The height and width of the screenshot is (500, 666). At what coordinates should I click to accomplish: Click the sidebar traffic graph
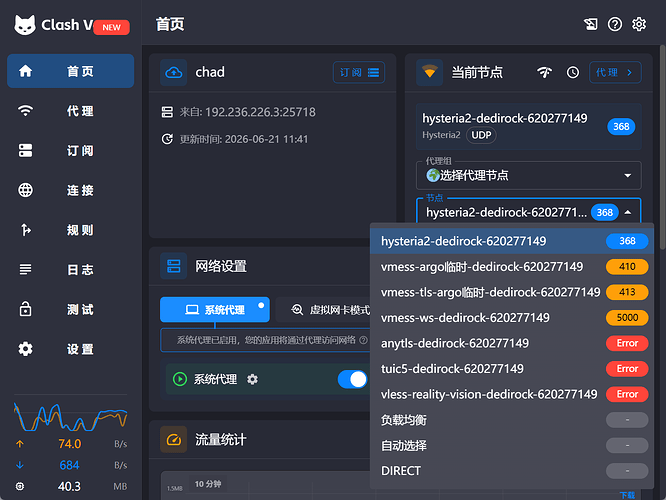(x=71, y=417)
